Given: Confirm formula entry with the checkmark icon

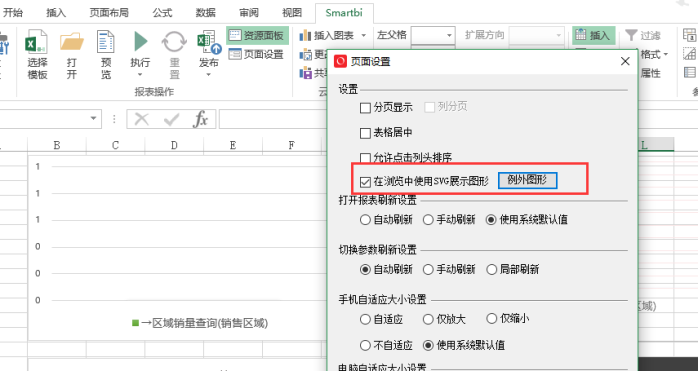Looking at the screenshot, I should click(x=171, y=119).
